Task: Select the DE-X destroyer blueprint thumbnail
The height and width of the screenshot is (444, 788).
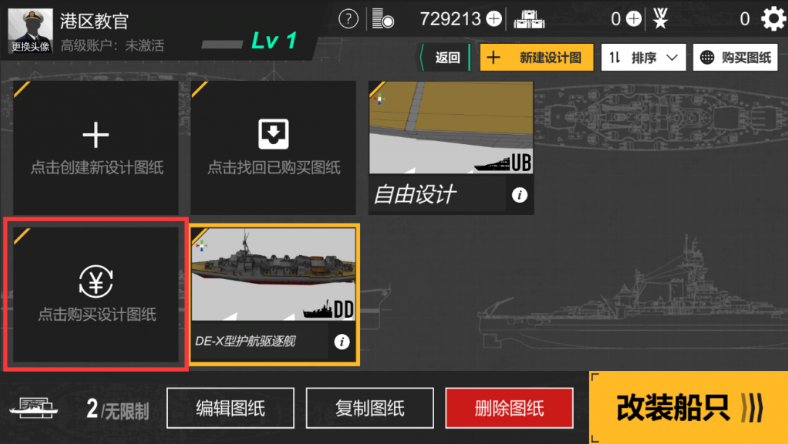Action: coord(273,275)
